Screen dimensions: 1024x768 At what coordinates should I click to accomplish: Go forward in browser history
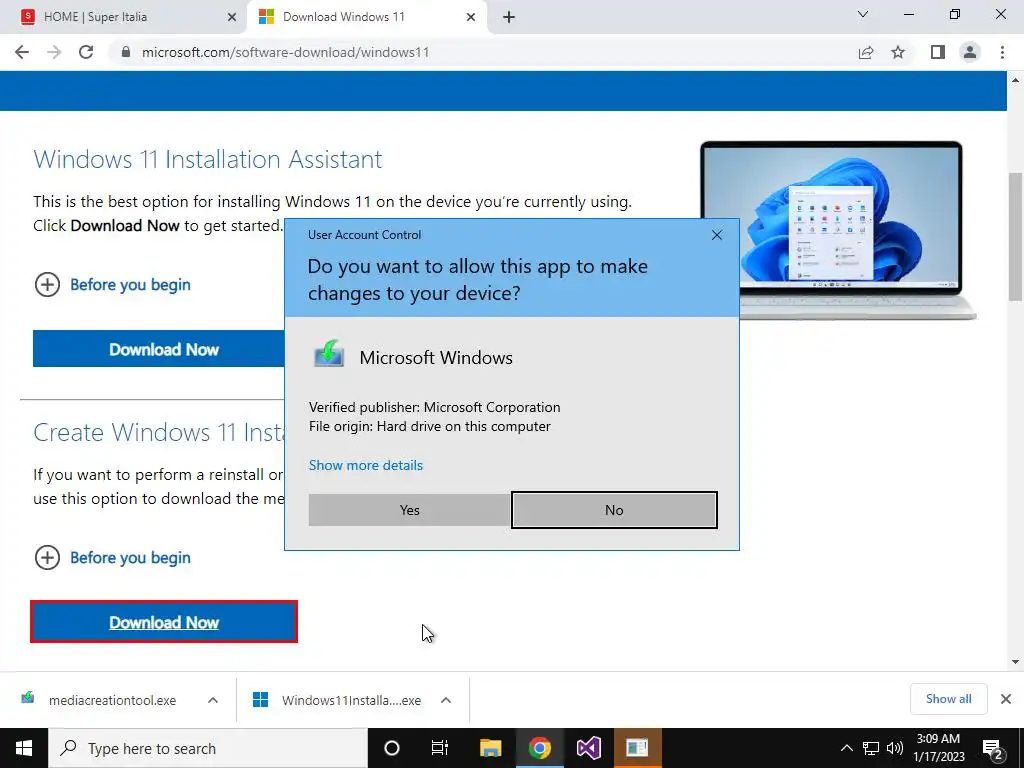pyautogui.click(x=54, y=52)
